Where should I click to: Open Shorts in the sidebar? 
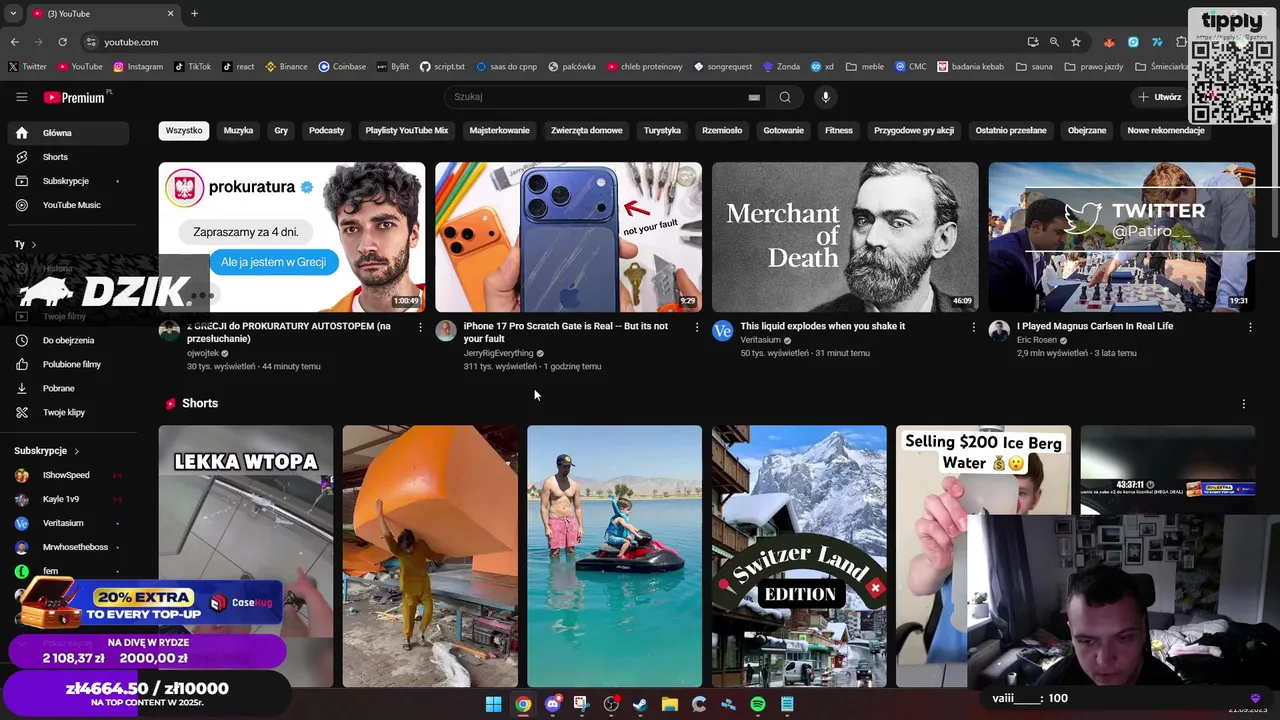point(68,157)
